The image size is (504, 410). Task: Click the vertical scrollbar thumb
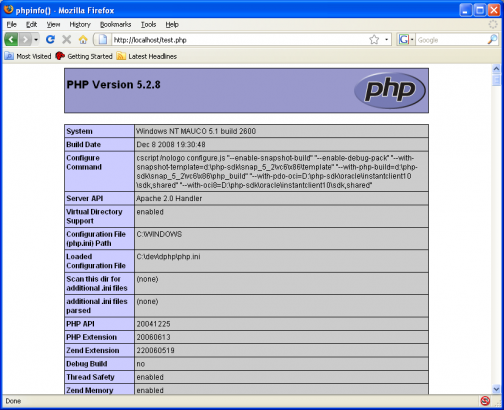(496, 80)
